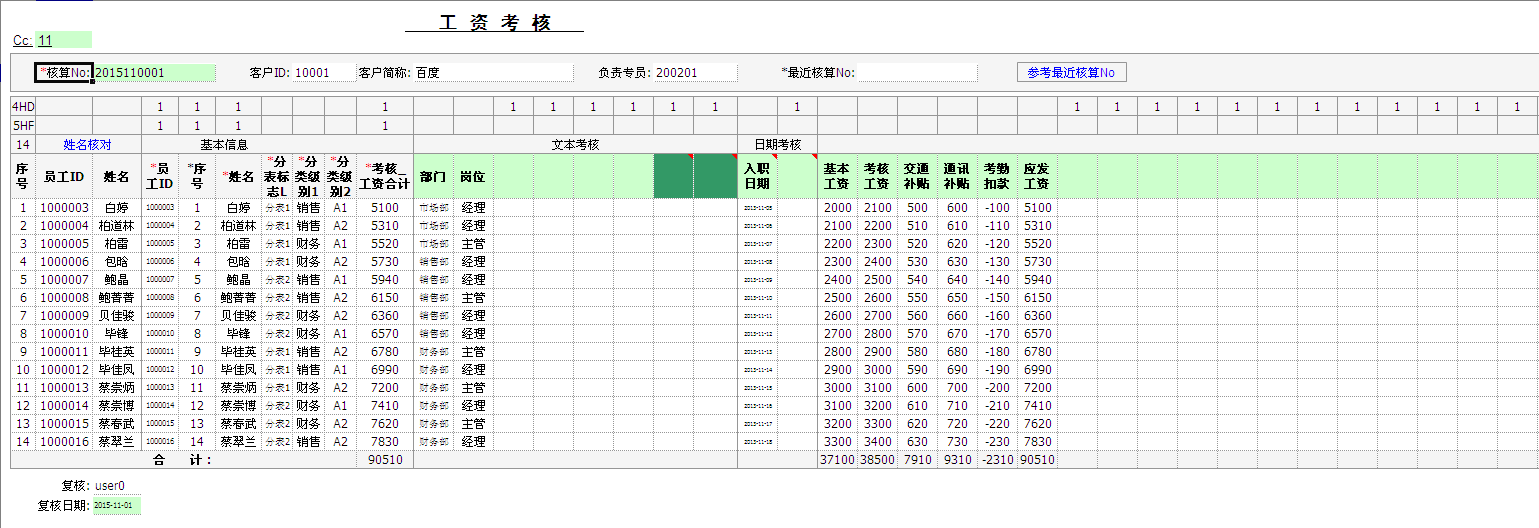Select the name cell 蔡翠兰 in 姓名 column
This screenshot has height=528, width=1539.
pyautogui.click(x=116, y=442)
